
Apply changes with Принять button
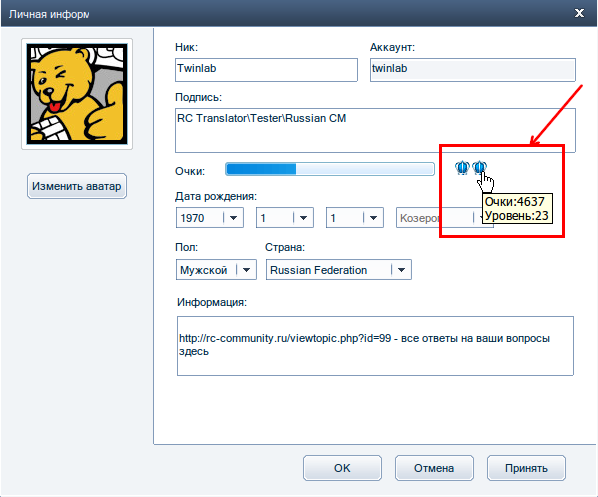tap(526, 468)
